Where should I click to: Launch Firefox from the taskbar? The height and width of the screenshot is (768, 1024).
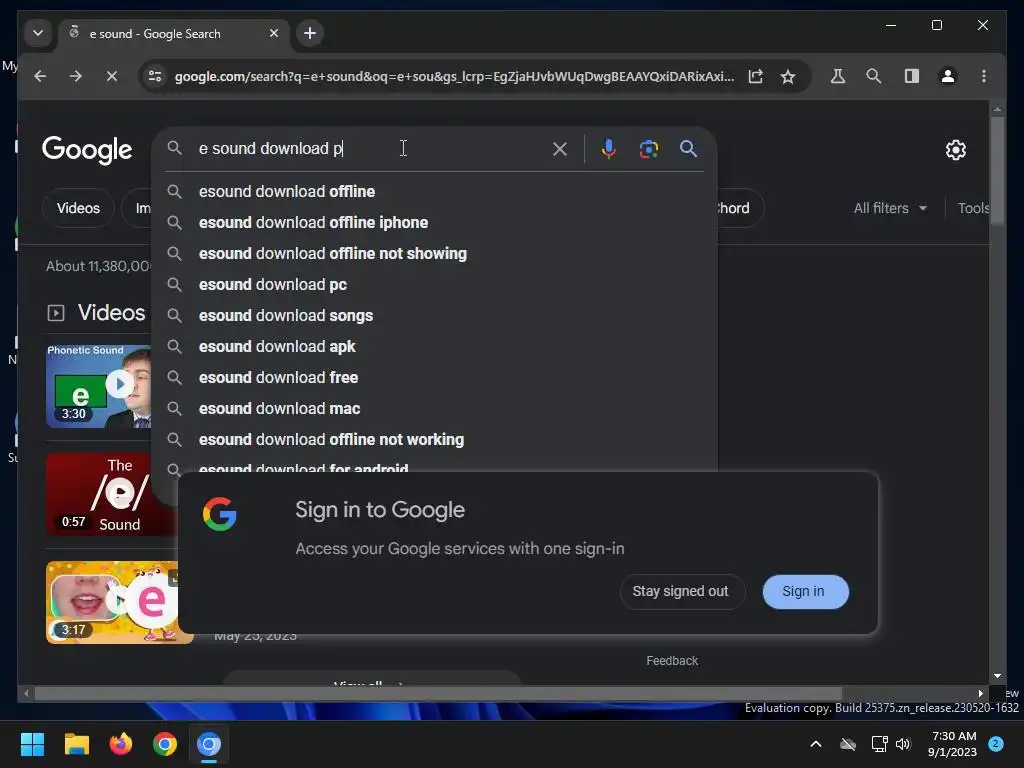tap(120, 744)
